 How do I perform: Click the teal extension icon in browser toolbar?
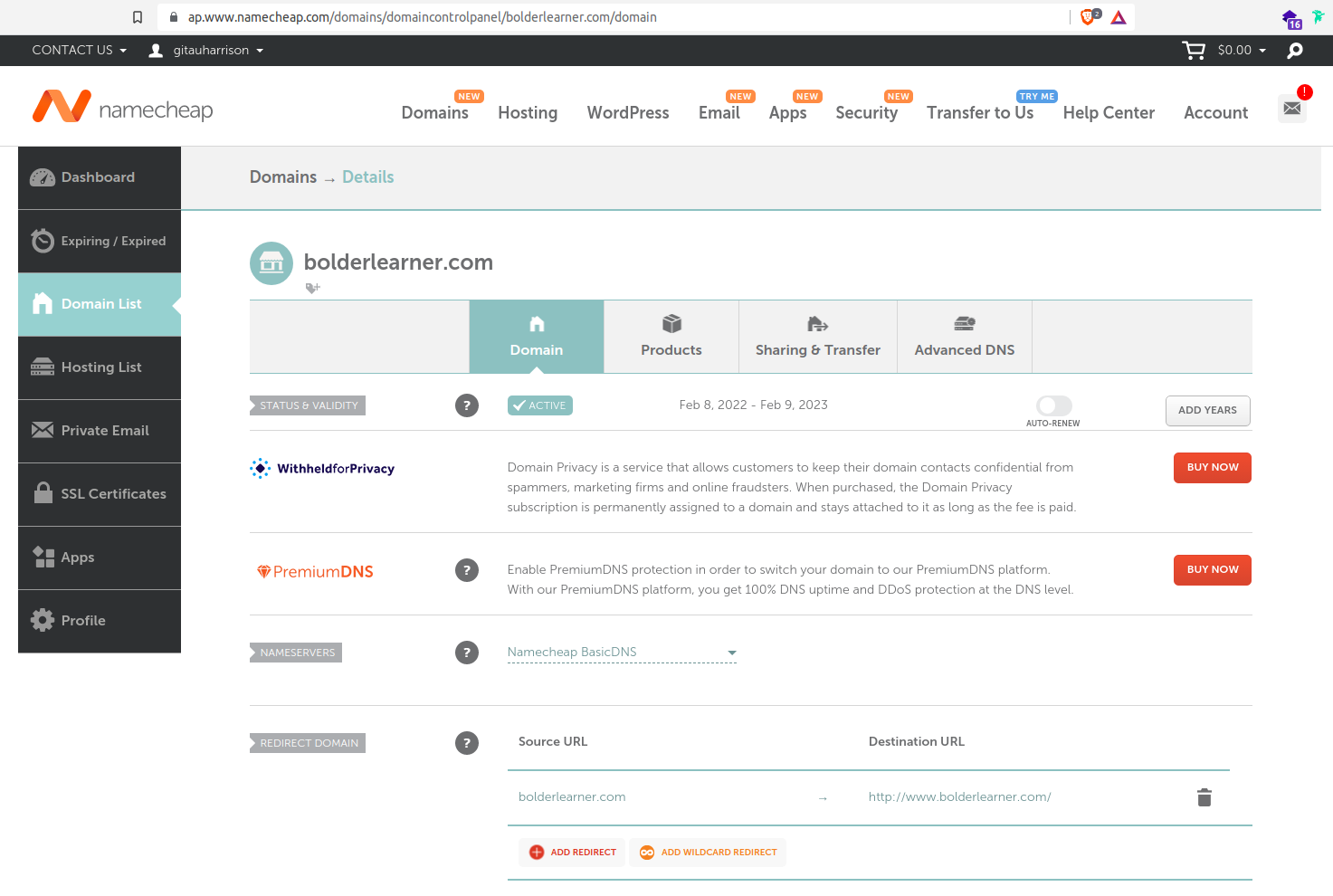[x=1318, y=16]
